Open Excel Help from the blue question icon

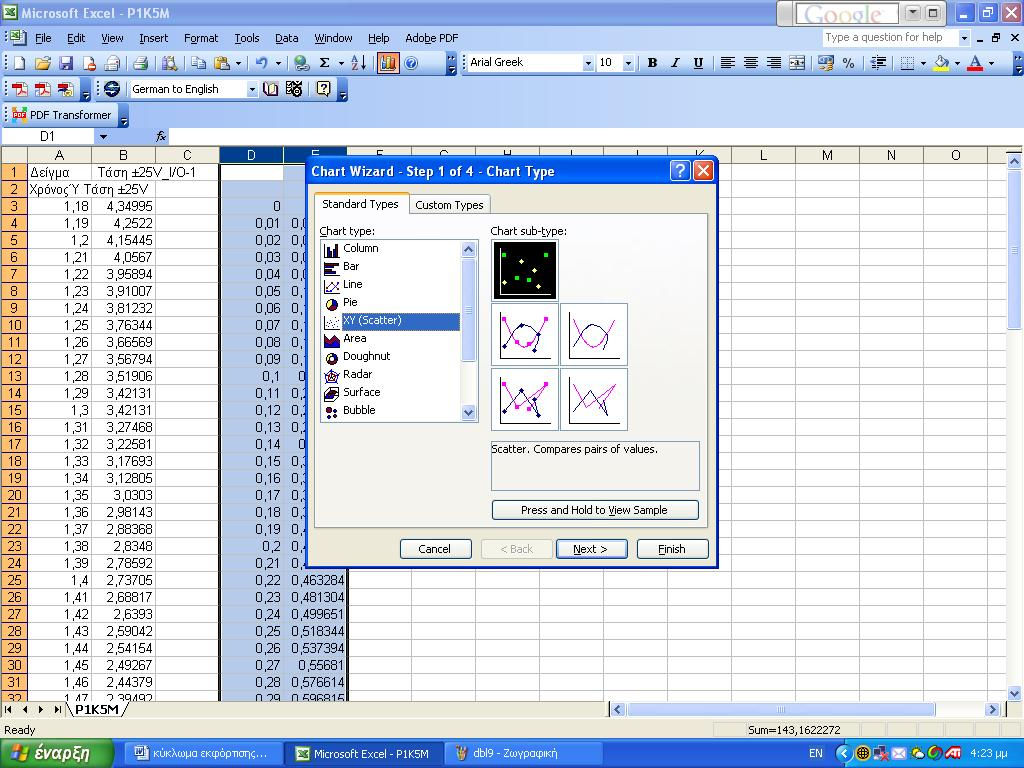coord(411,63)
